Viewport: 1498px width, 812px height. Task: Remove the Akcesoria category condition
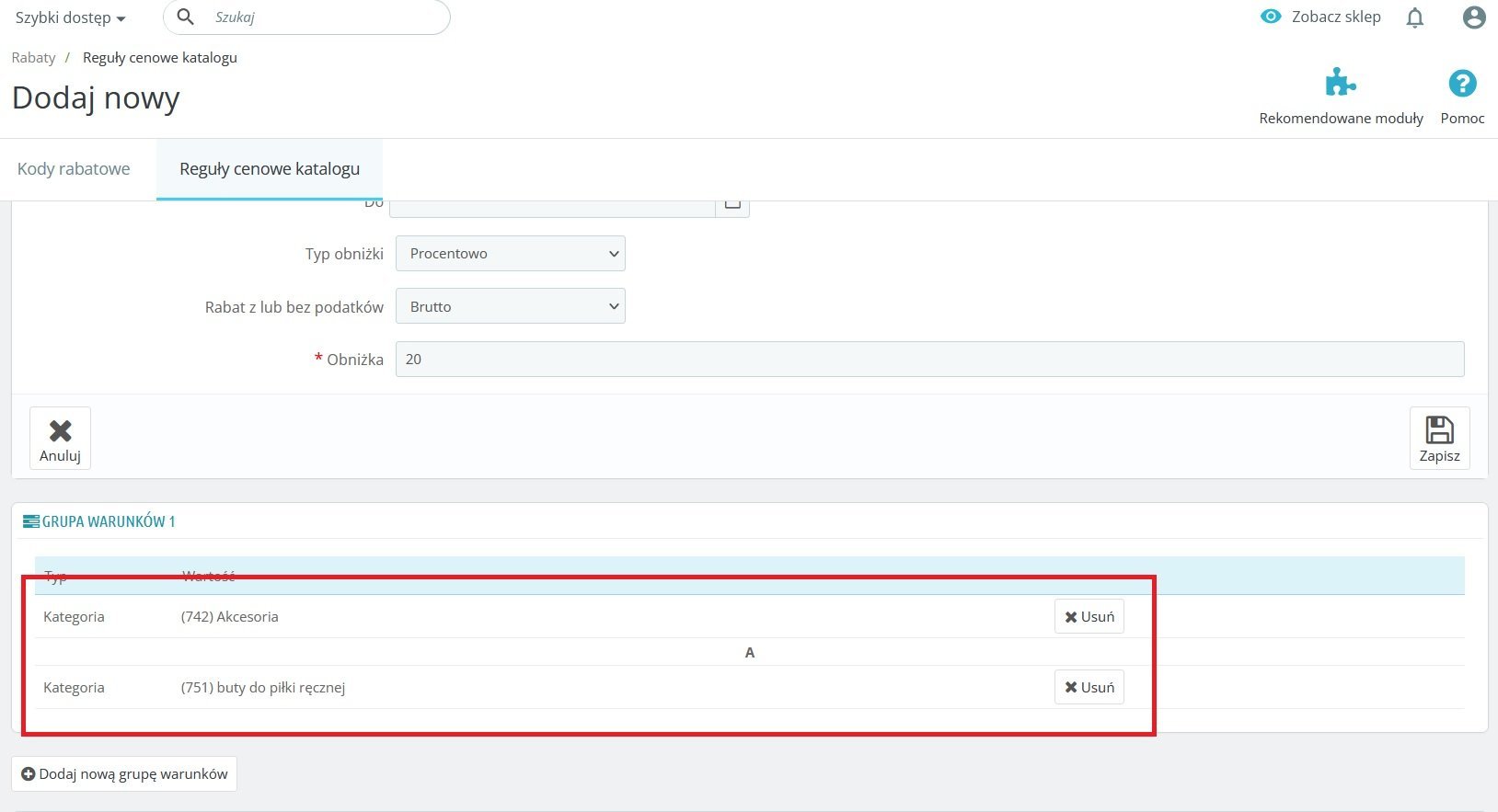(x=1089, y=617)
